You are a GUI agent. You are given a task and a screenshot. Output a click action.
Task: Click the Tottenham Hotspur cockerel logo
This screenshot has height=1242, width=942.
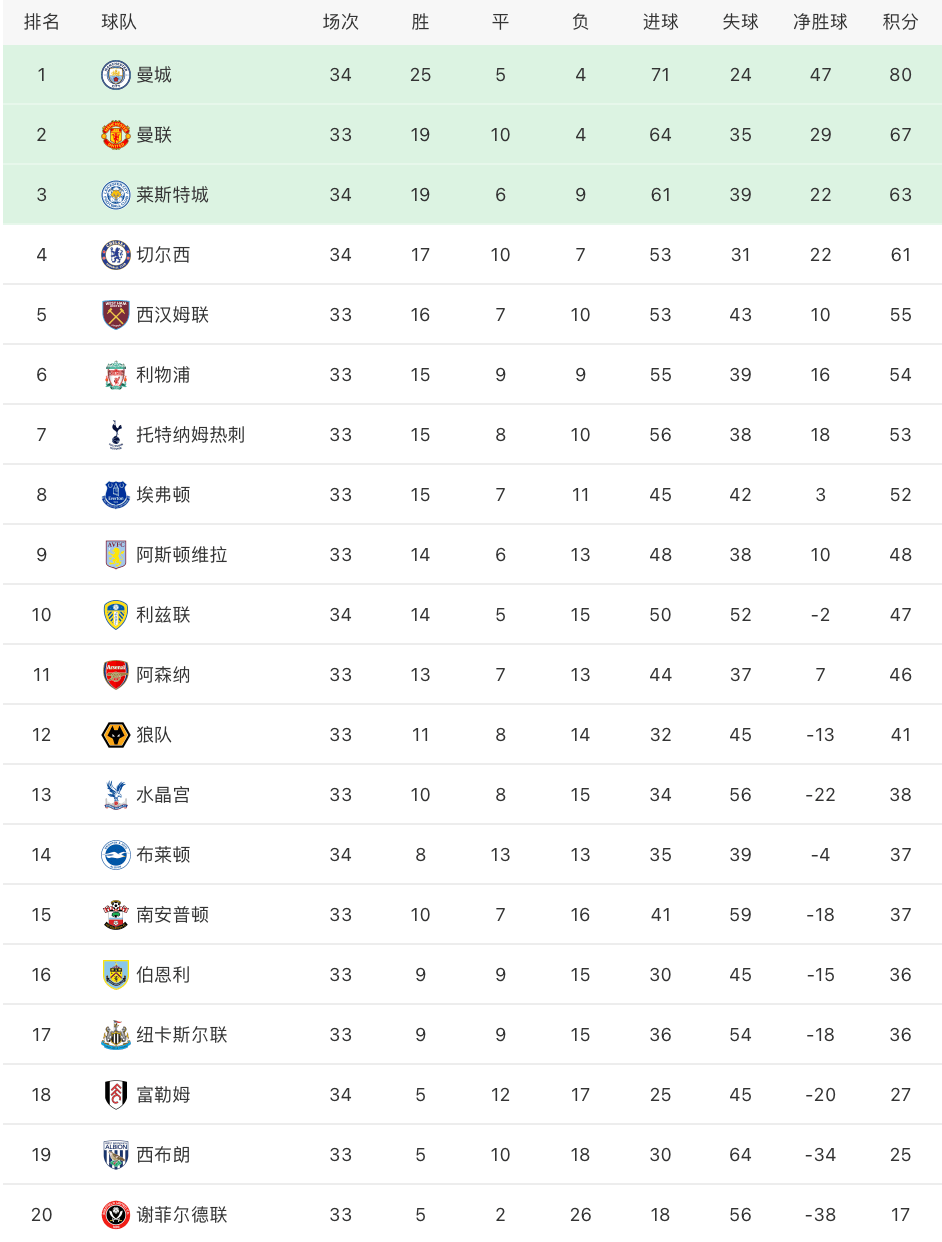[116, 435]
